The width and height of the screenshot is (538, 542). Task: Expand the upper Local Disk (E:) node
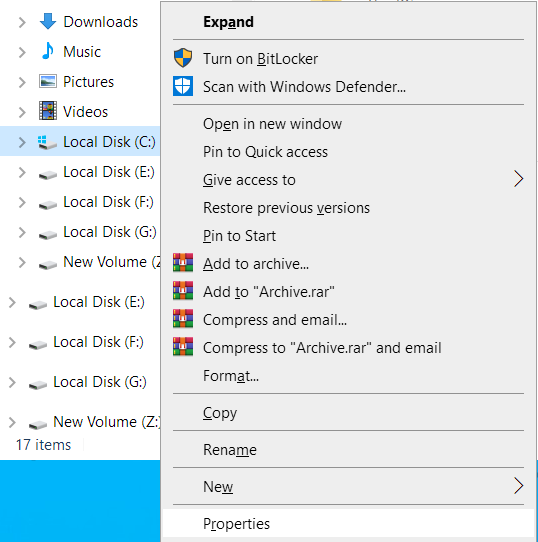22,172
